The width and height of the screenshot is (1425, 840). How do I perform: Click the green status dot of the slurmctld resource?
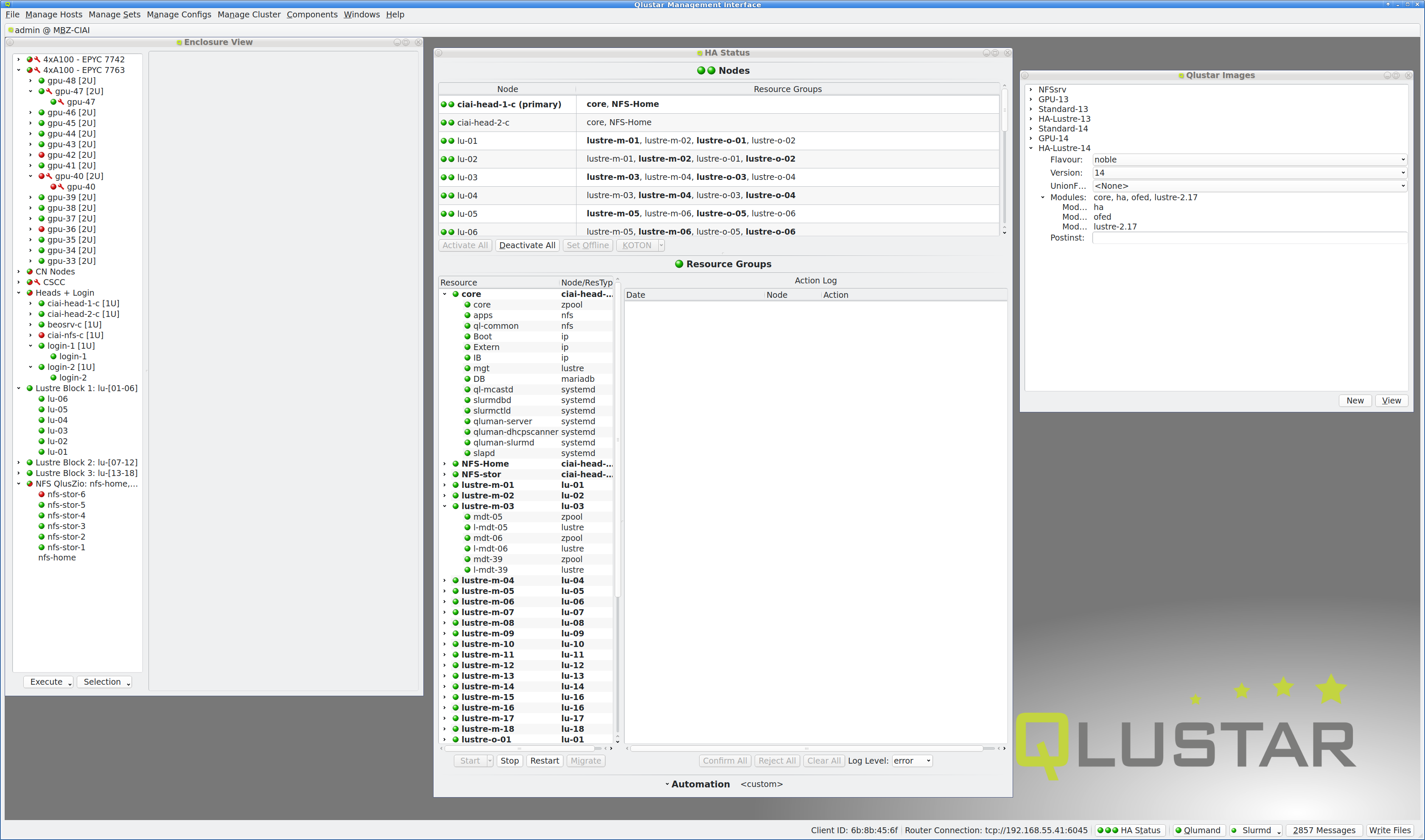468,411
